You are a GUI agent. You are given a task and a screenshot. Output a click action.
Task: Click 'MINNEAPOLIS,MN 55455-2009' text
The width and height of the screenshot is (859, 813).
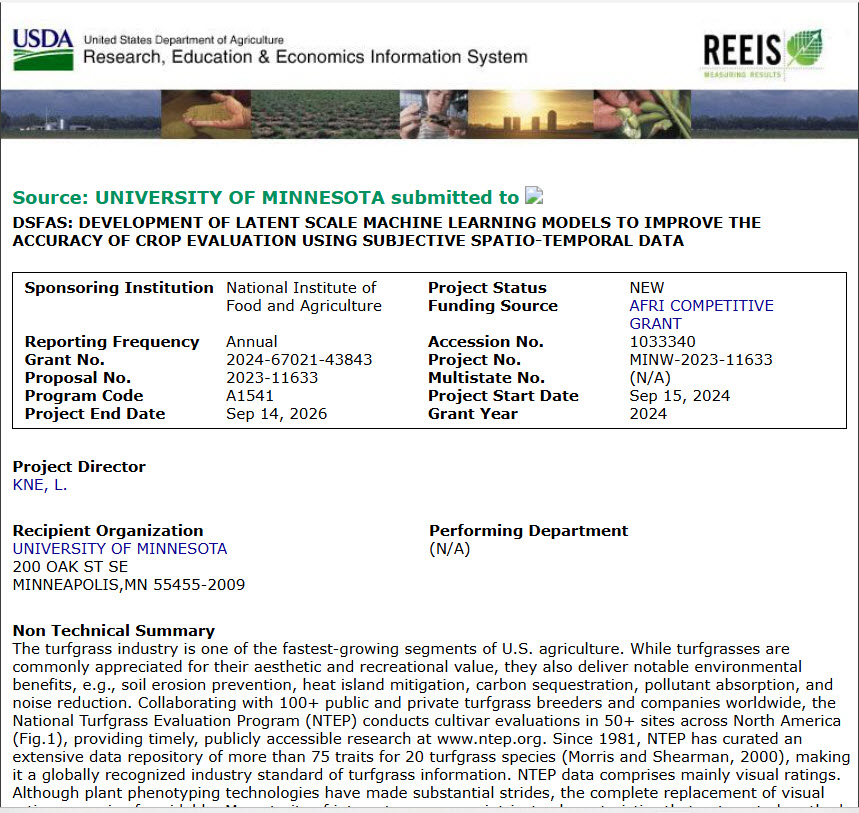pos(129,585)
